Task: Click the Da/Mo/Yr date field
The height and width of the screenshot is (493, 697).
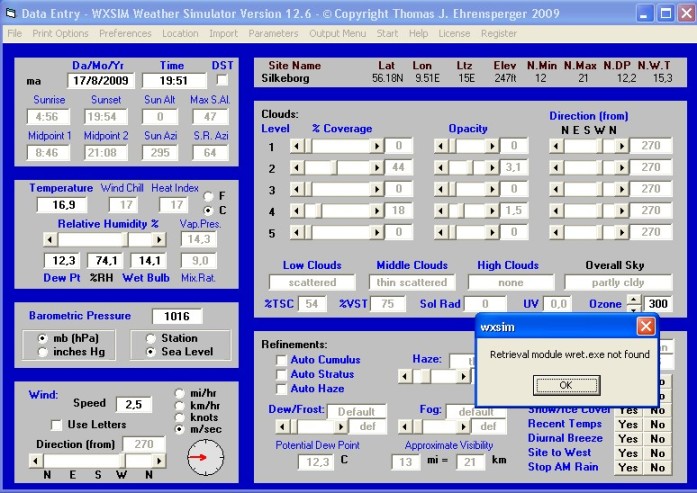Action: point(100,81)
